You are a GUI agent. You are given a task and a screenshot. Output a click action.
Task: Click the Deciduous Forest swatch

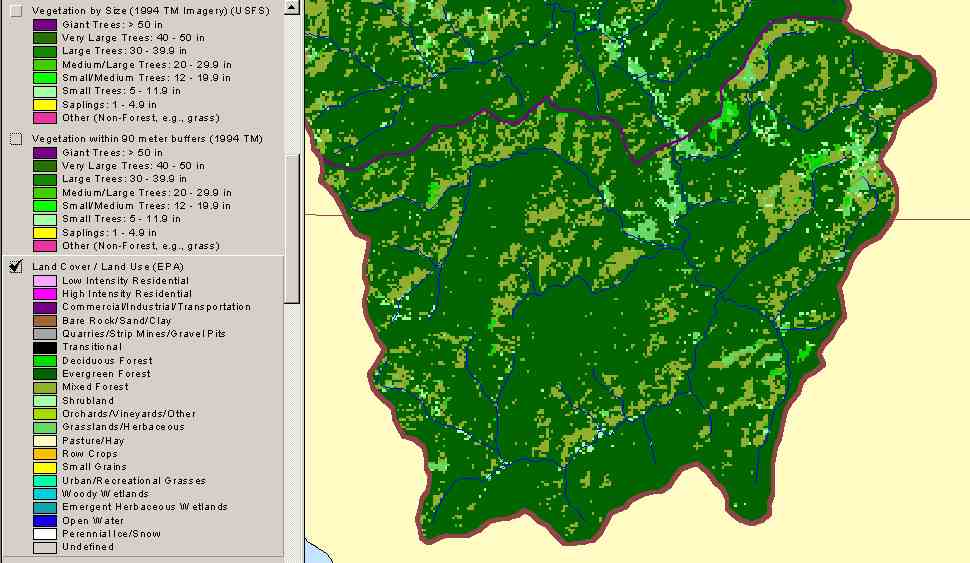click(45, 361)
